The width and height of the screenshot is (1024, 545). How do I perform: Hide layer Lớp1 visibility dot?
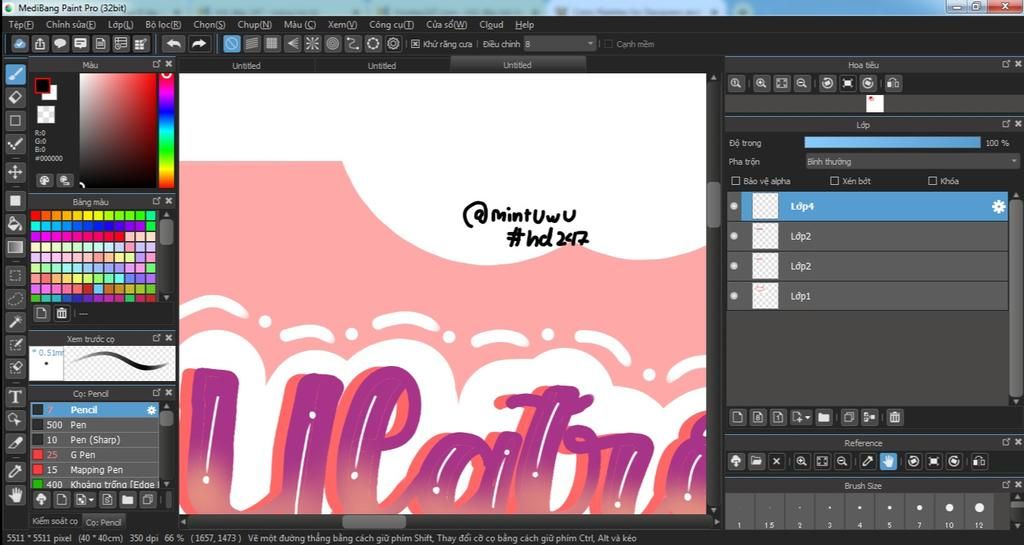734,296
